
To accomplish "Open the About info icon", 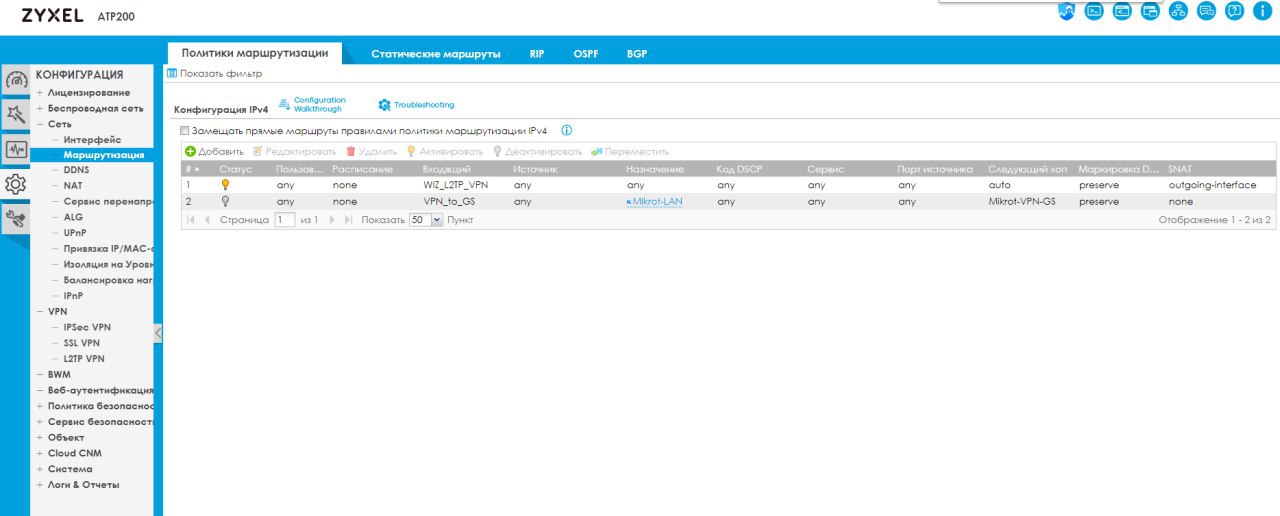I will point(1262,11).
